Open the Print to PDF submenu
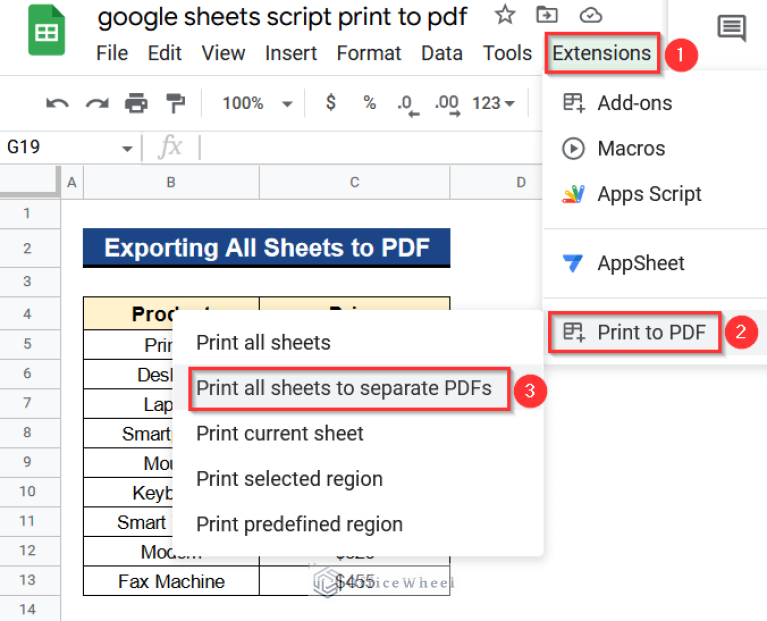The image size is (767, 621). [x=655, y=333]
